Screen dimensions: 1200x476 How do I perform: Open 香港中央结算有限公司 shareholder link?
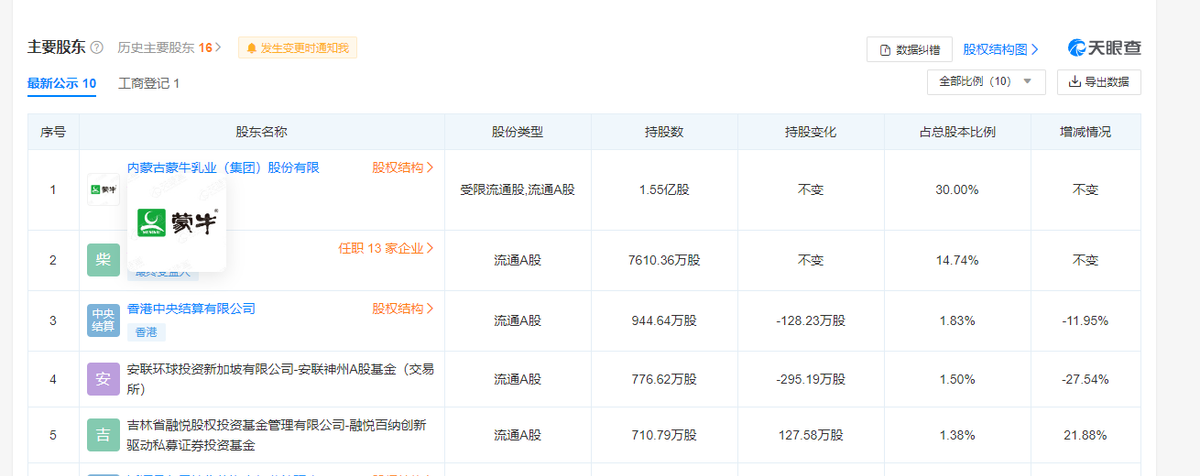[x=191, y=309]
